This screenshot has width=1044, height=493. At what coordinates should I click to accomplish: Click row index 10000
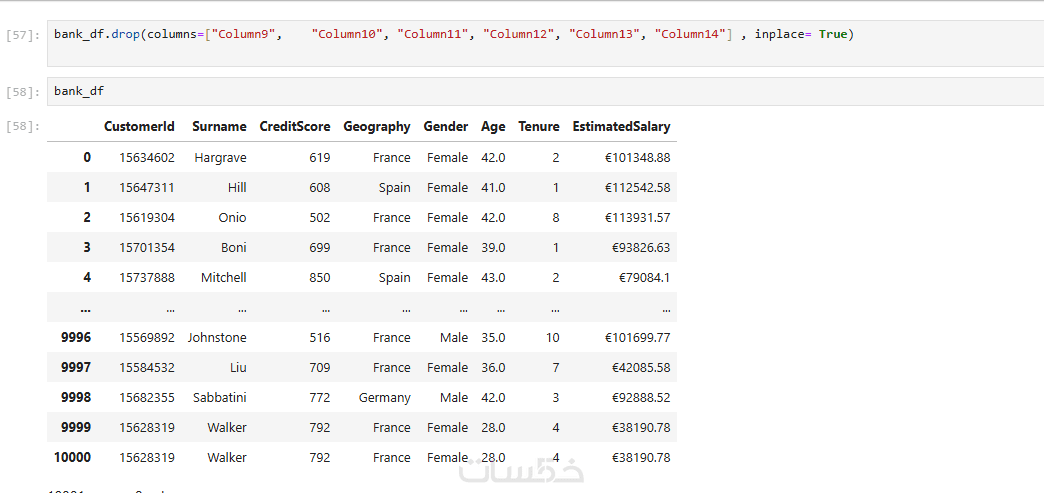coord(71,457)
